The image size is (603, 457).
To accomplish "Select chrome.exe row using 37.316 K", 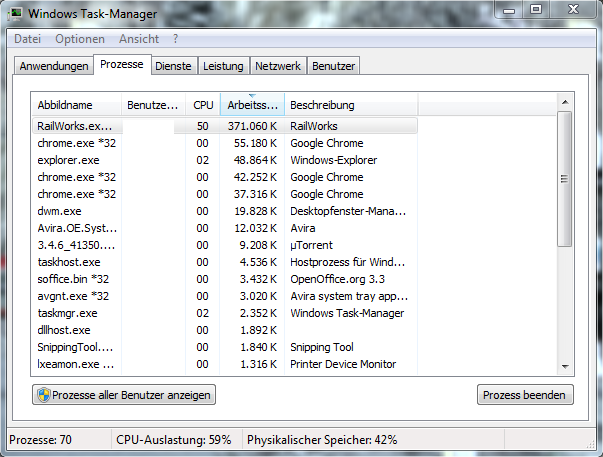I will pos(225,194).
